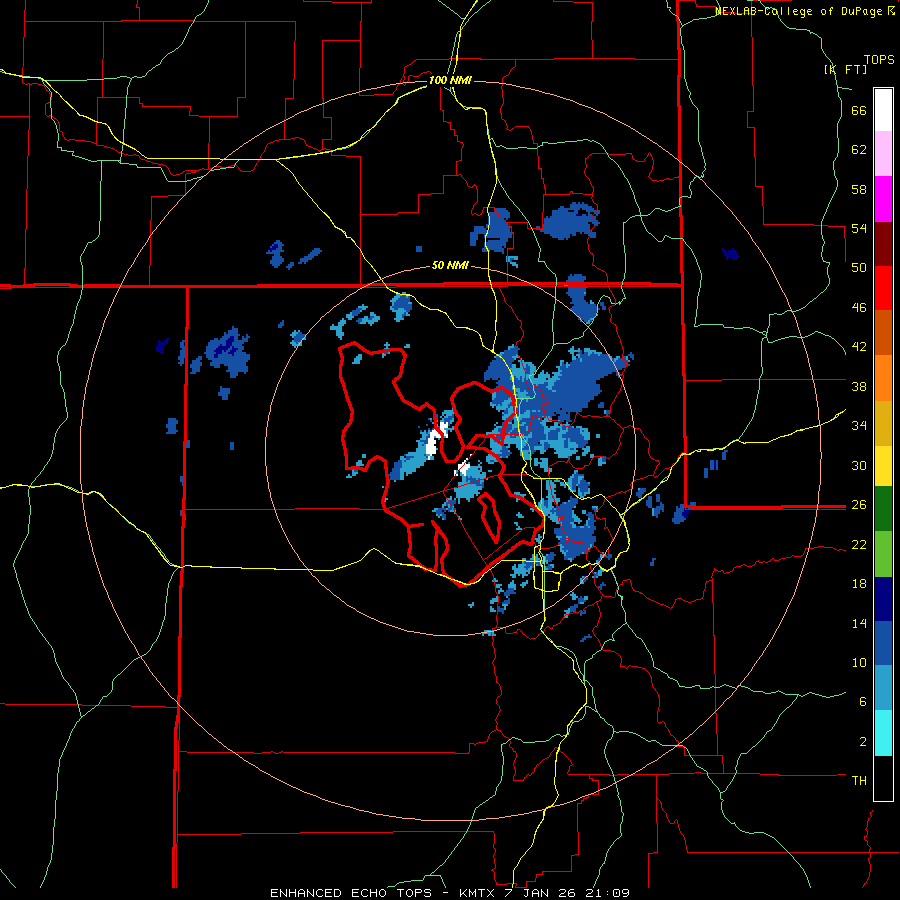Click the "KMTX" station identifier in the caption
Viewport: 900px width, 900px height.
tap(476, 893)
